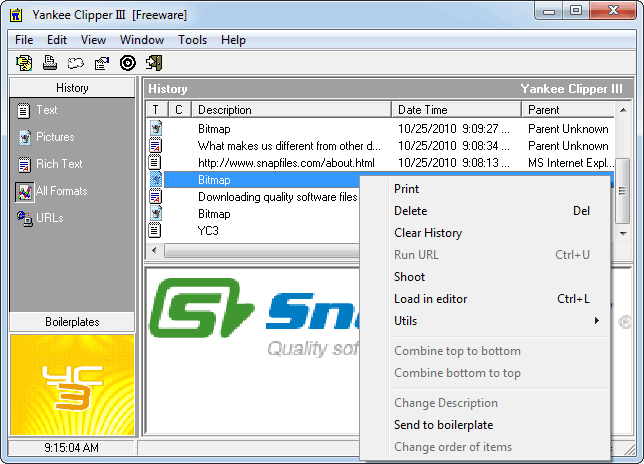Sort by the Date Time column header

click(456, 110)
